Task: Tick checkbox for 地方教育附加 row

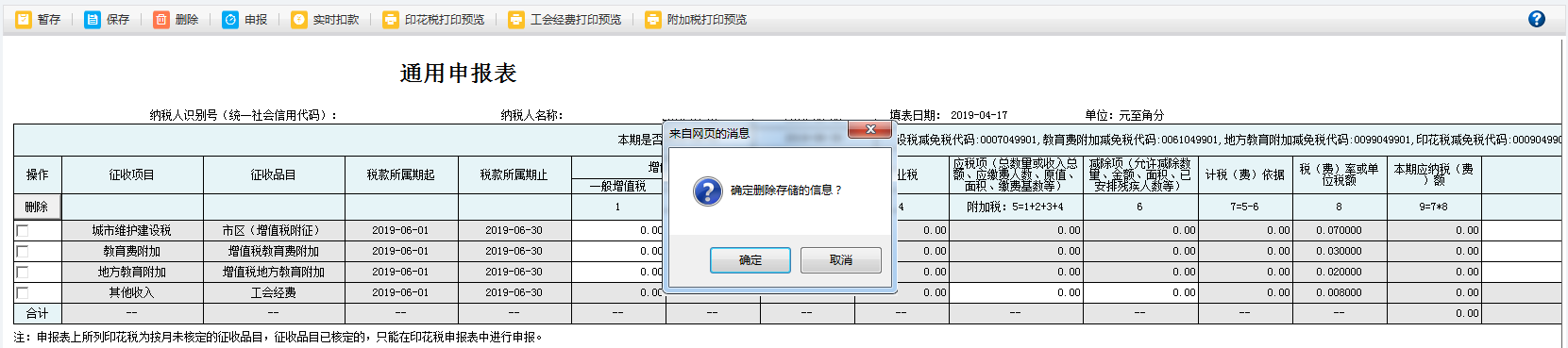Action: pyautogui.click(x=23, y=273)
